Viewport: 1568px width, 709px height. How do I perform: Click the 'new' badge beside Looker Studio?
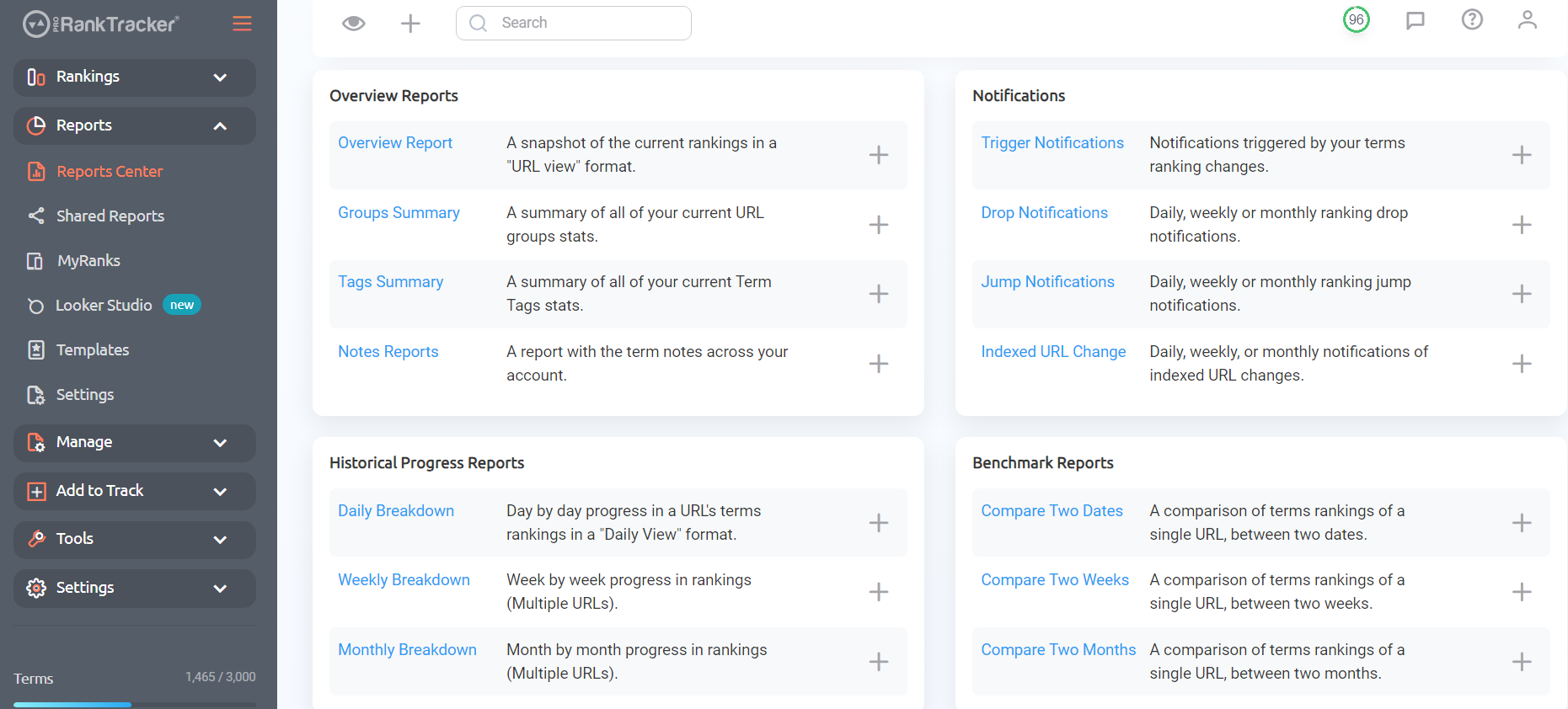182,305
